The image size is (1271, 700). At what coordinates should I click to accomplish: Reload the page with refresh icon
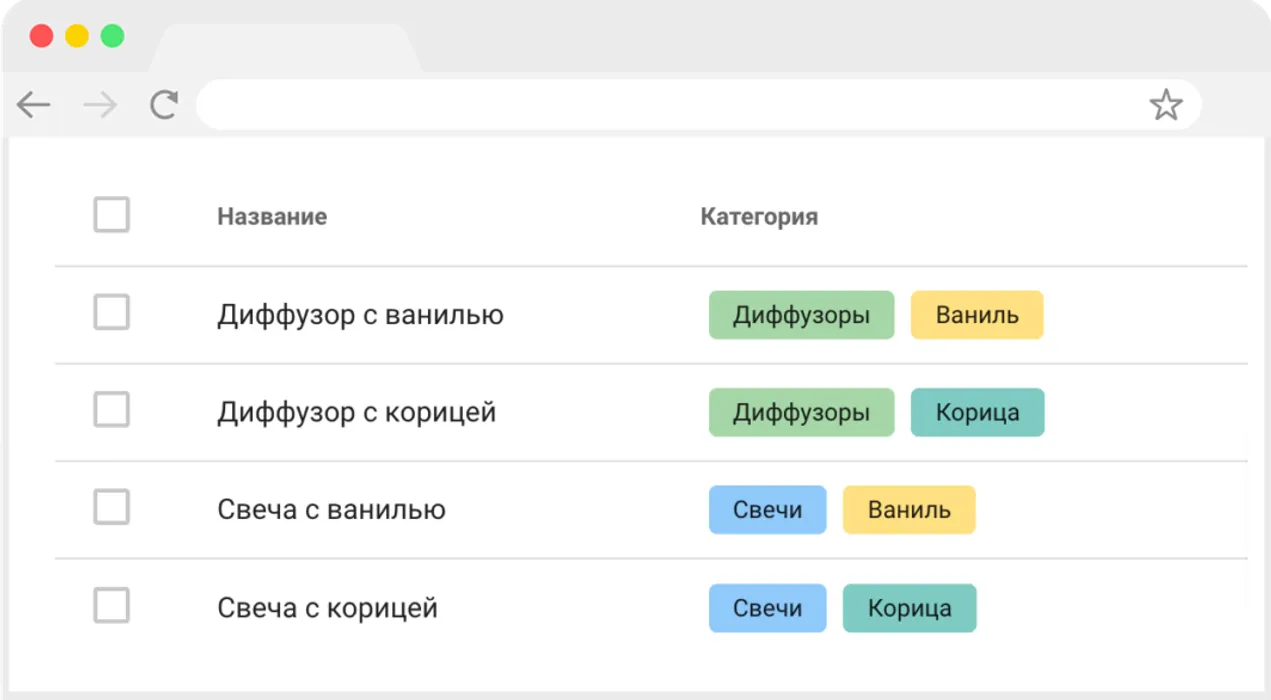pos(164,105)
